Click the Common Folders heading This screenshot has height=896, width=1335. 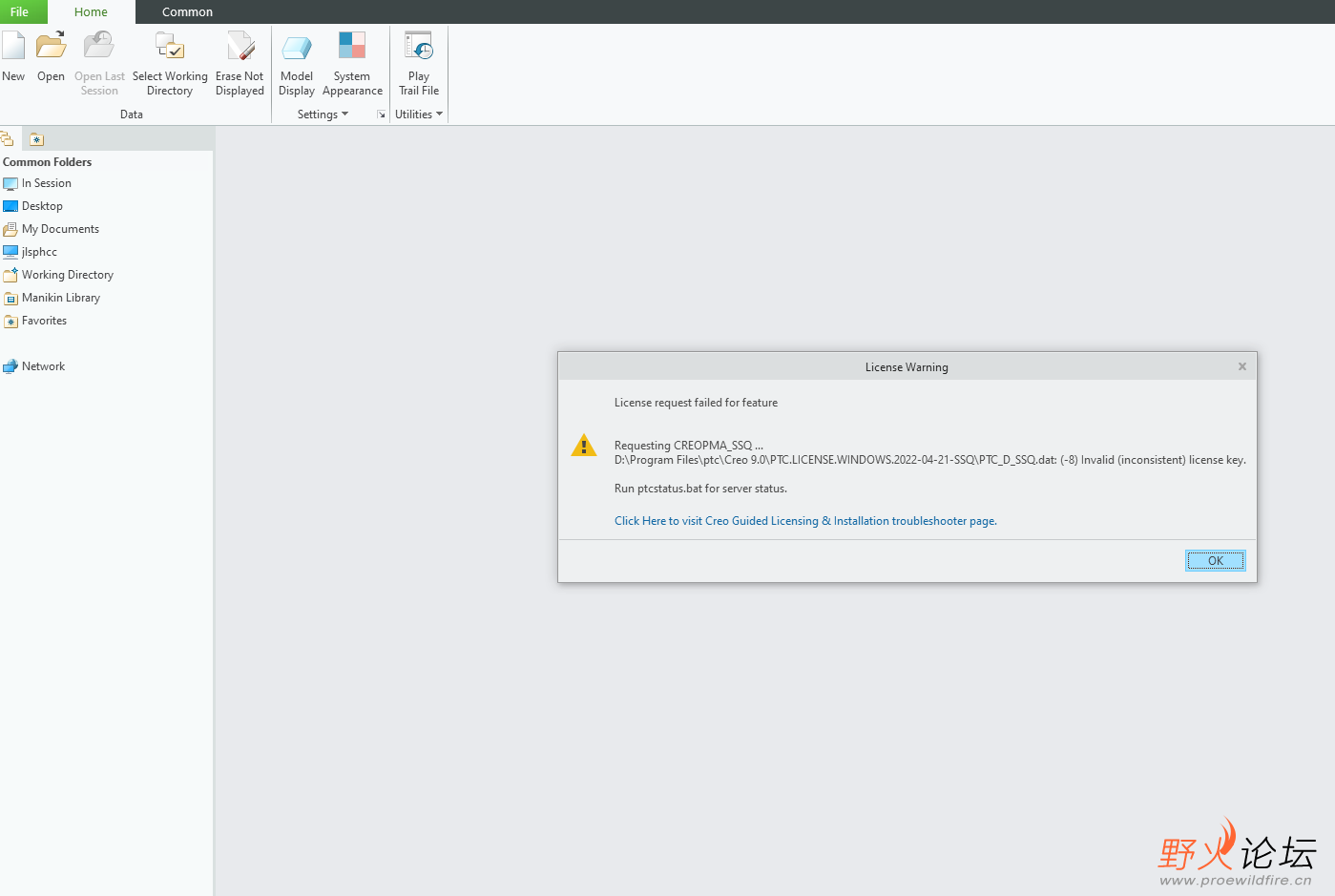coord(48,162)
